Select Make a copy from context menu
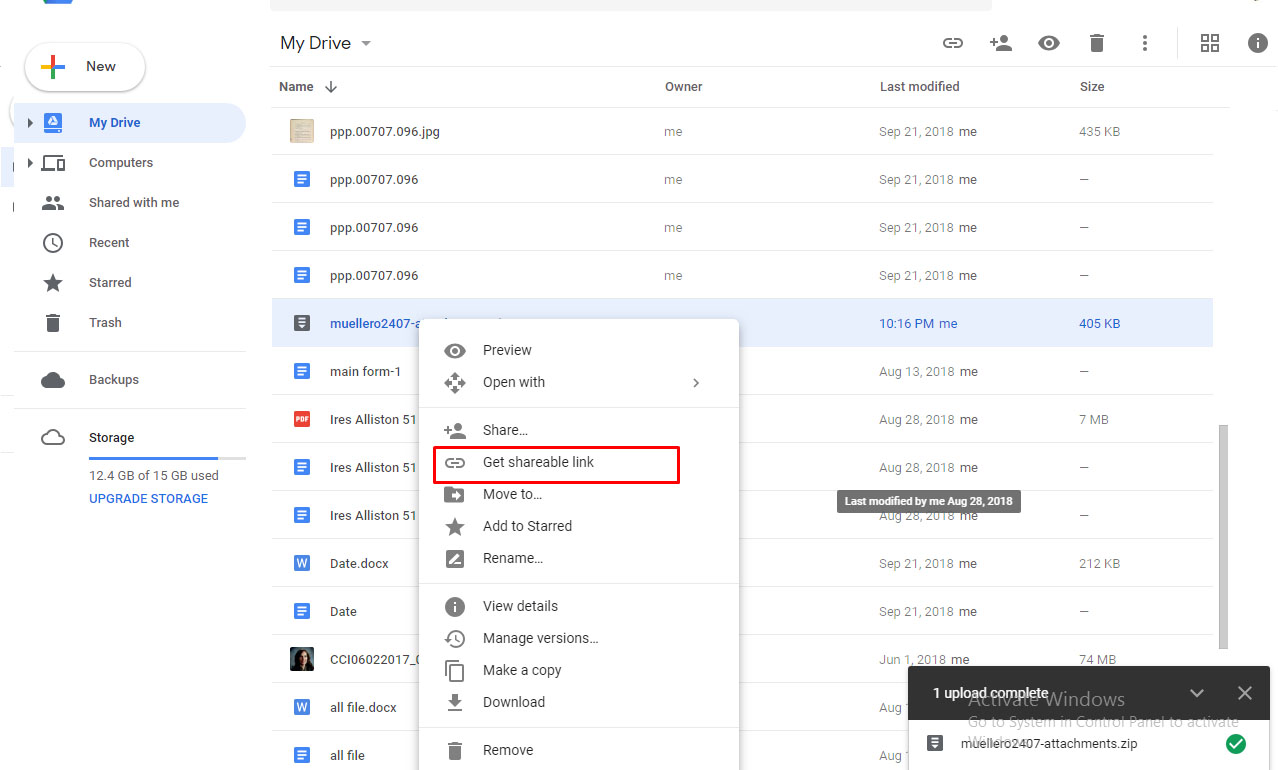The height and width of the screenshot is (770, 1278). pos(524,670)
